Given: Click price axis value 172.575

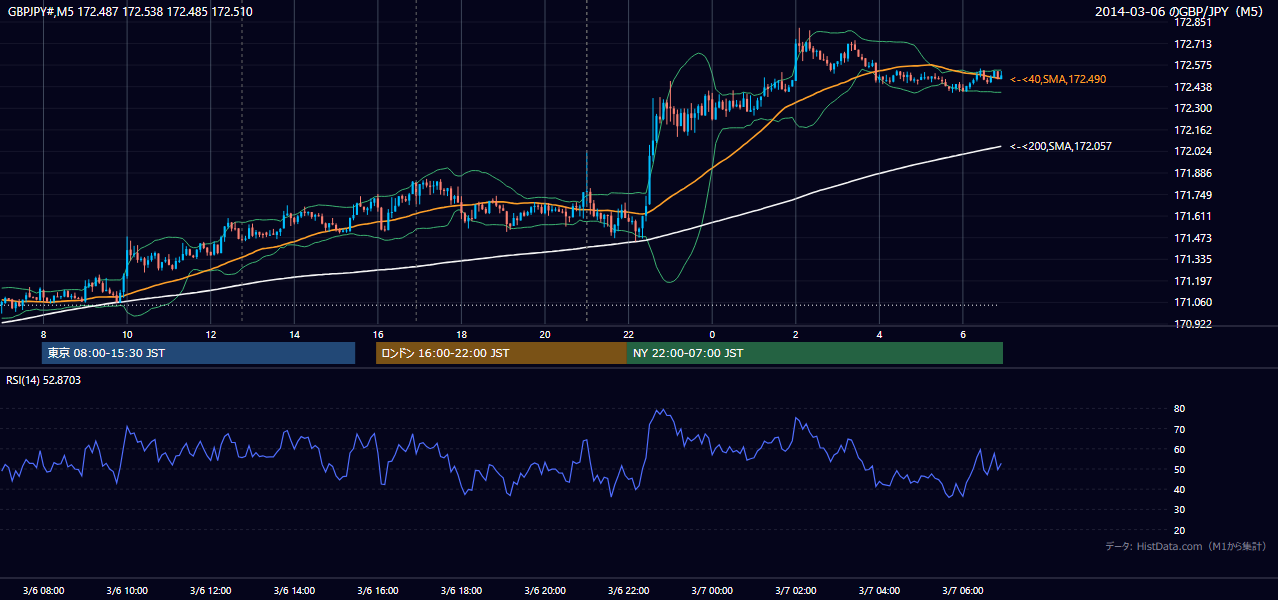Looking at the screenshot, I should point(1193,65).
